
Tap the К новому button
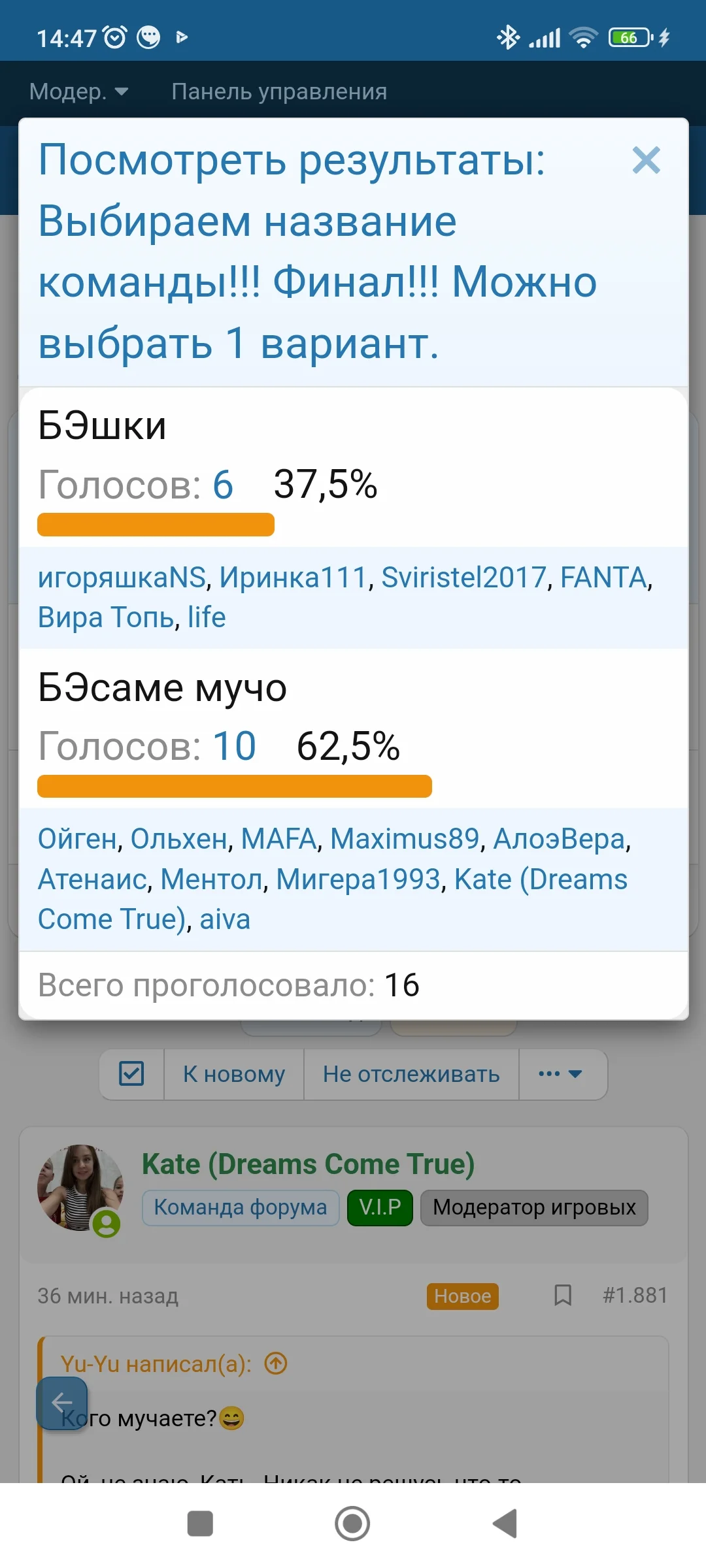(x=234, y=1074)
